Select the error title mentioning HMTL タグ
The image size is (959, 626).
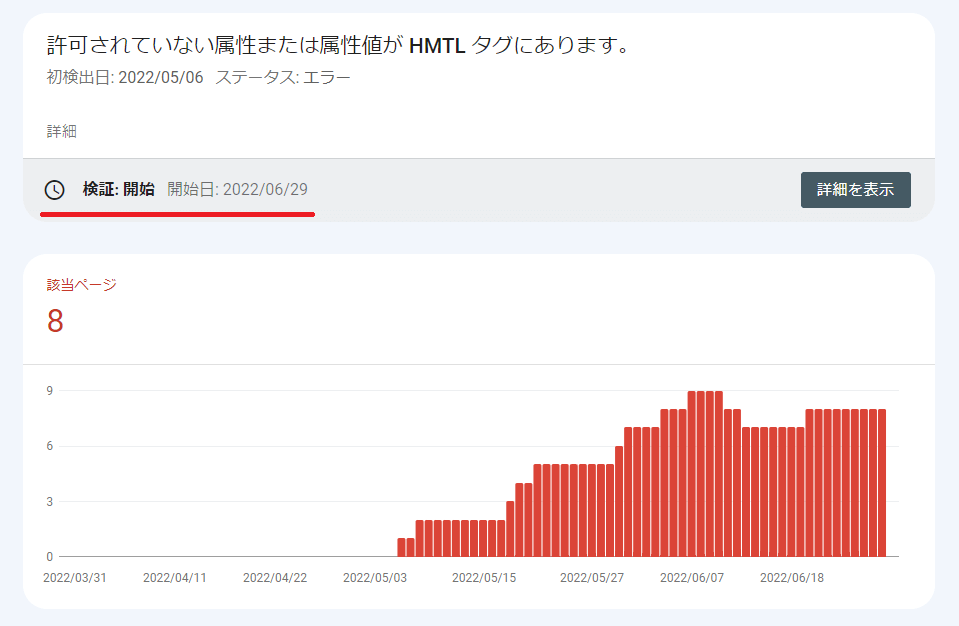(338, 45)
